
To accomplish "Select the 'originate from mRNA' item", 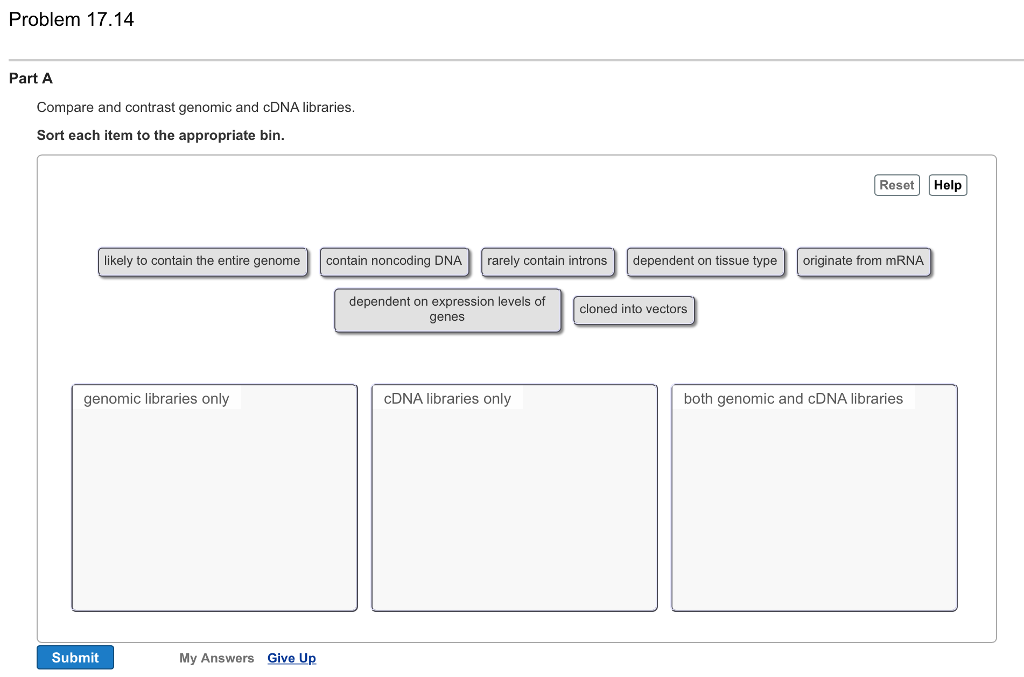I will (x=864, y=261).
